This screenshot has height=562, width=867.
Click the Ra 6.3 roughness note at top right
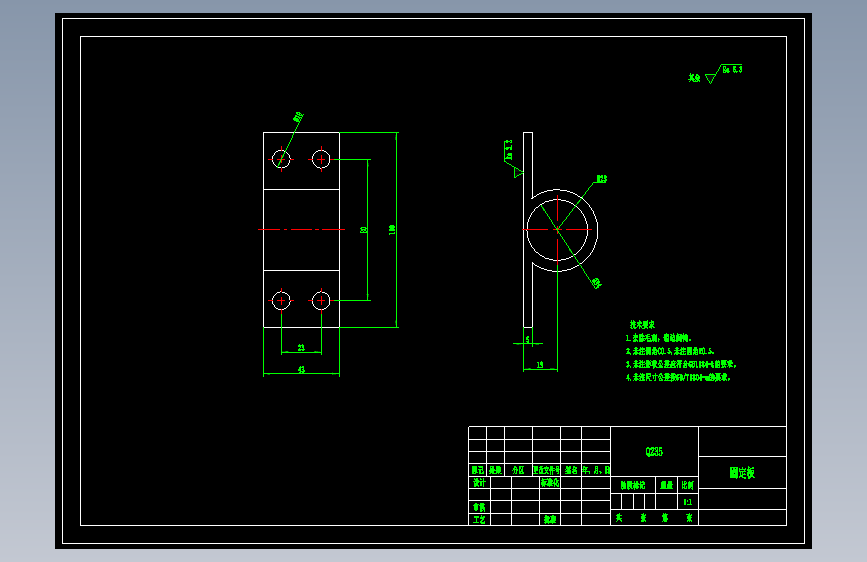[x=732, y=69]
